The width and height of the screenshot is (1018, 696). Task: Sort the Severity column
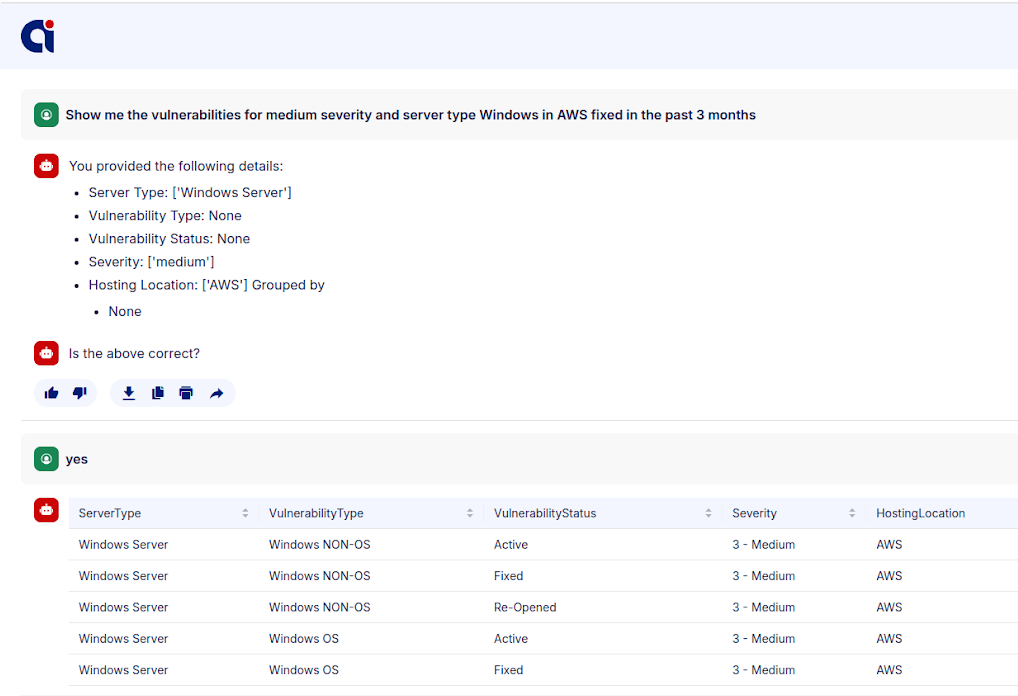click(852, 512)
